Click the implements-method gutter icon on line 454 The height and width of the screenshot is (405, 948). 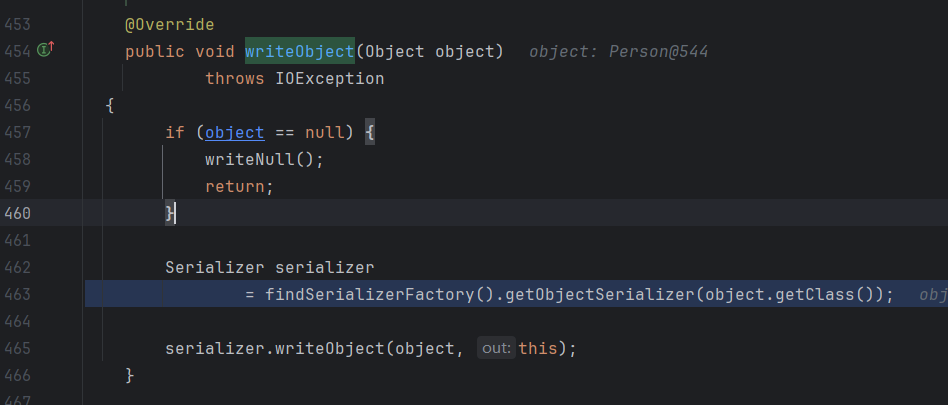(45, 51)
